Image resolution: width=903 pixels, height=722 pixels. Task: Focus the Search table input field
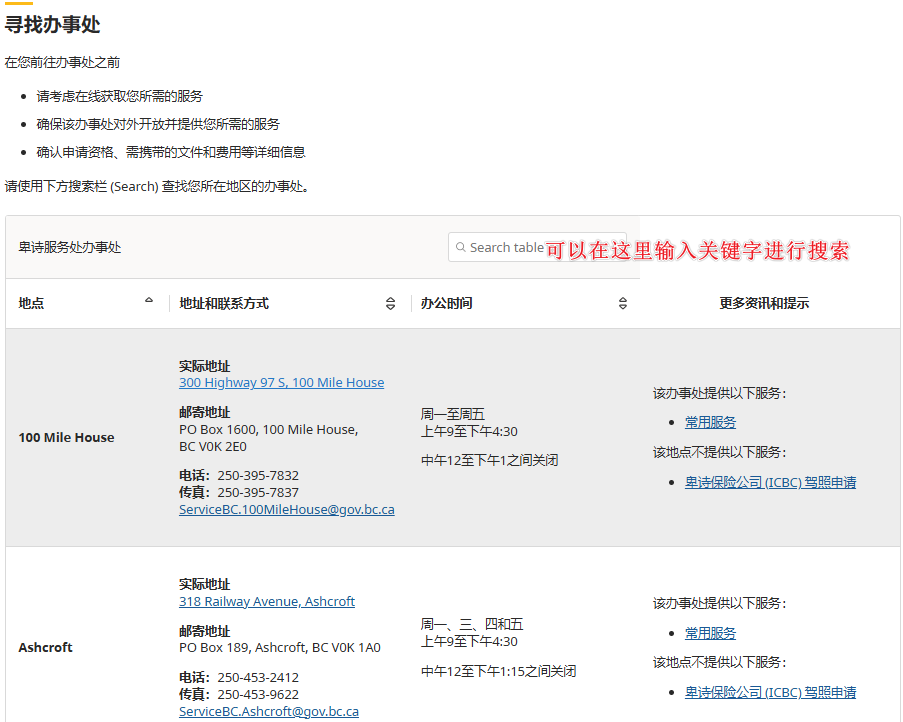pyautogui.click(x=506, y=247)
